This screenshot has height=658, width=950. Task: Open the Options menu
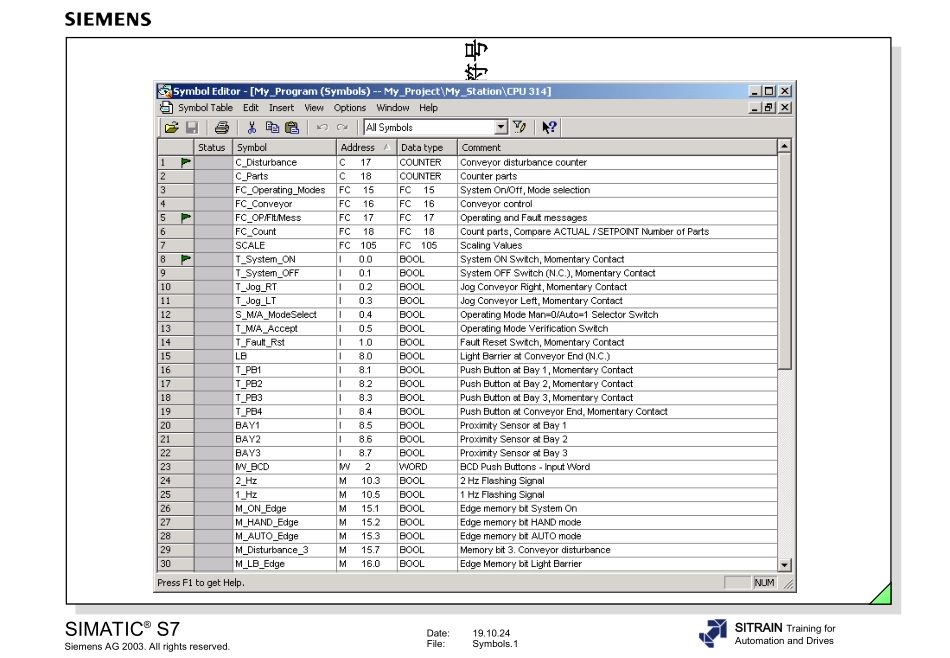[x=350, y=108]
